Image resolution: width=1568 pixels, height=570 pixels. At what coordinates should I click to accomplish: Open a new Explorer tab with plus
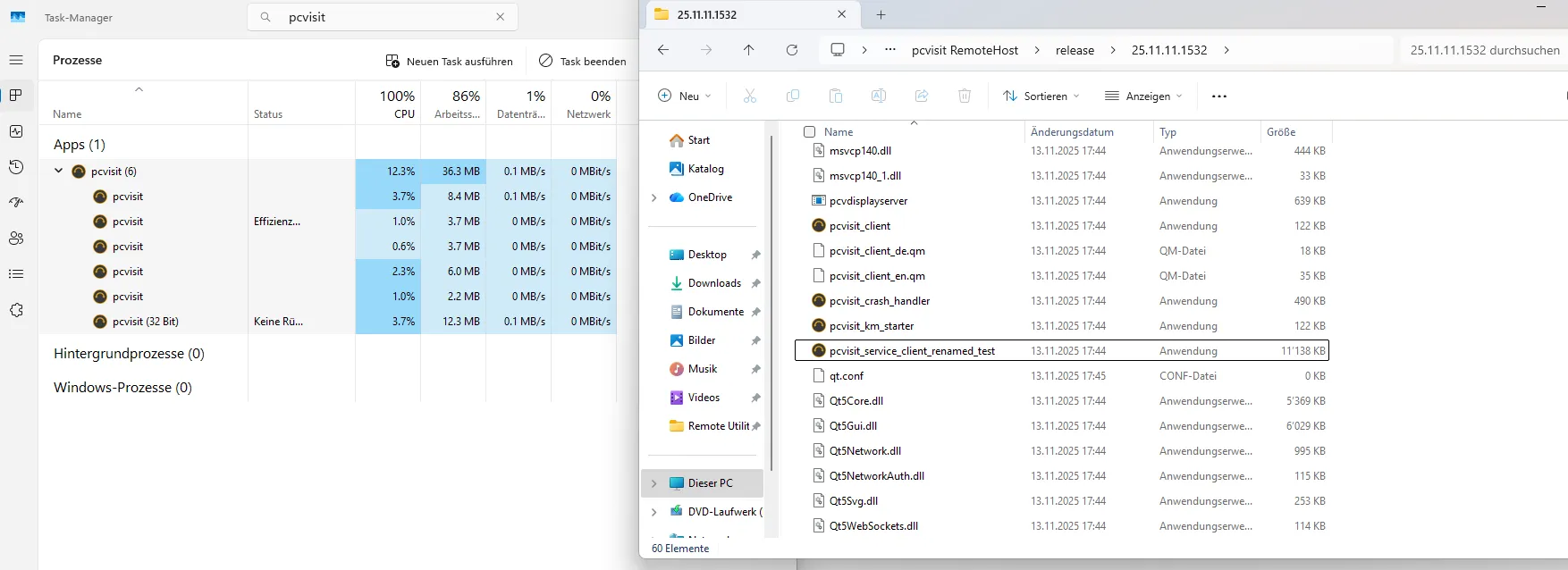(x=881, y=14)
